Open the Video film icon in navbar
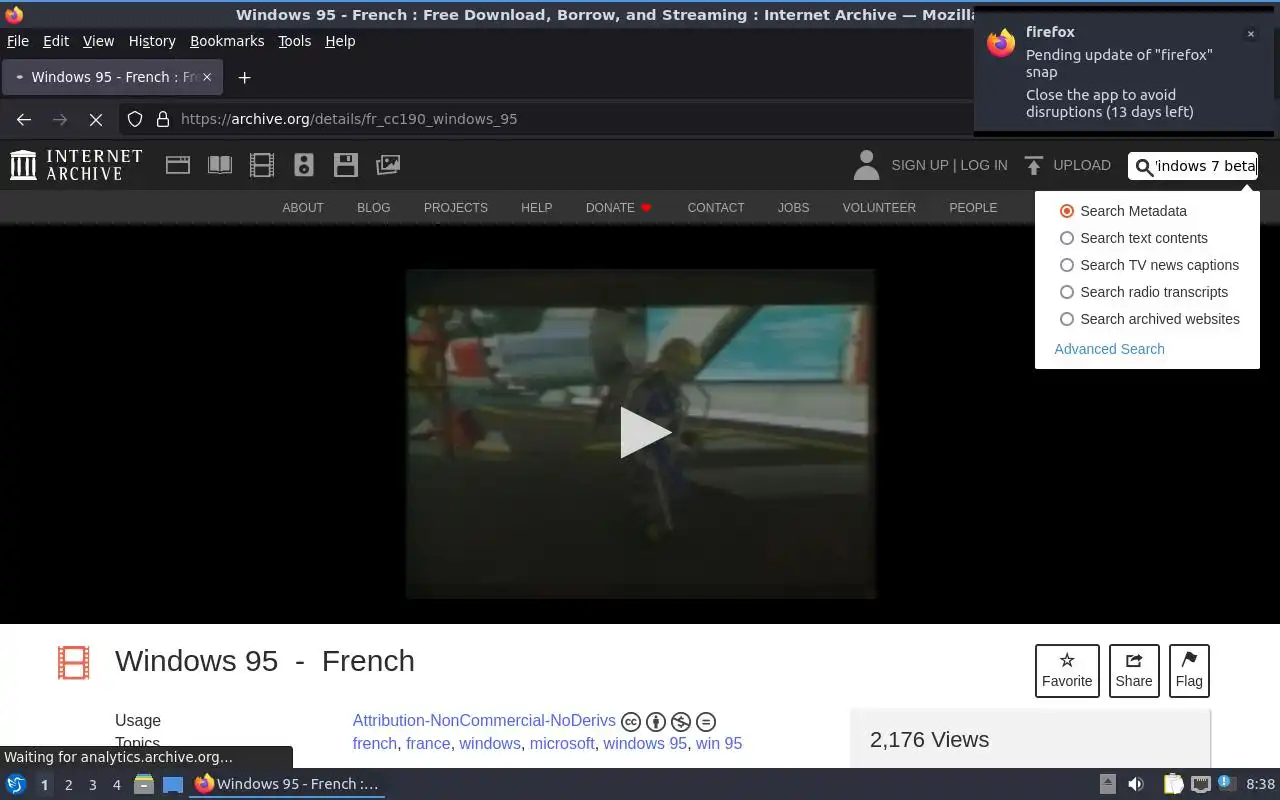The height and width of the screenshot is (800, 1280). (x=262, y=165)
